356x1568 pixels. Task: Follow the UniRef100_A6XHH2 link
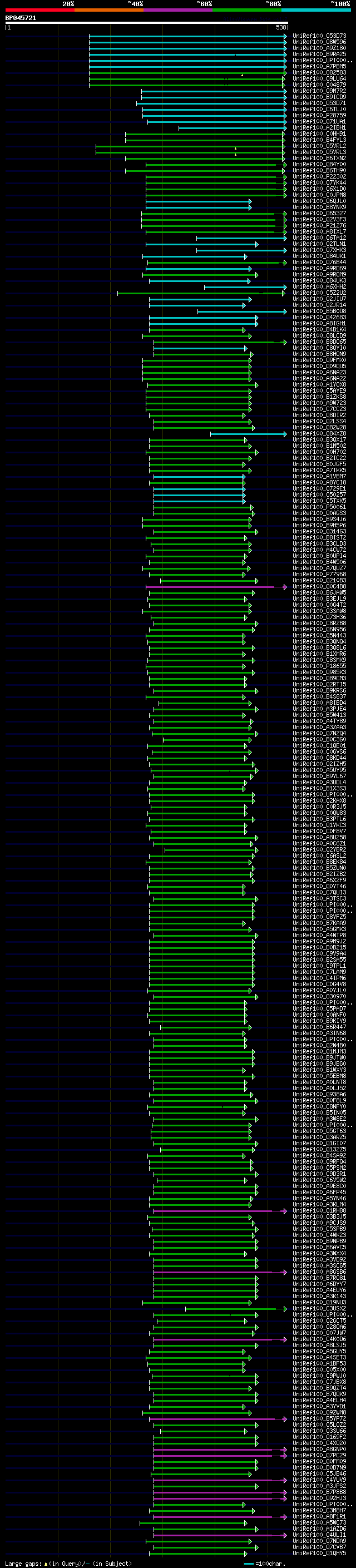pos(319,286)
